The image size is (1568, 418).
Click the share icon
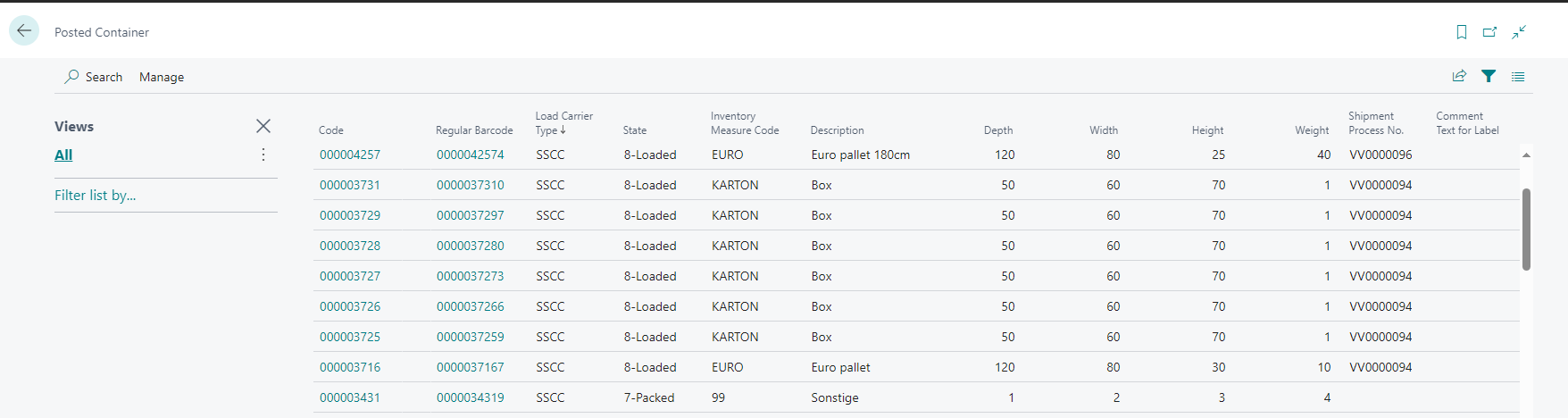[x=1459, y=76]
